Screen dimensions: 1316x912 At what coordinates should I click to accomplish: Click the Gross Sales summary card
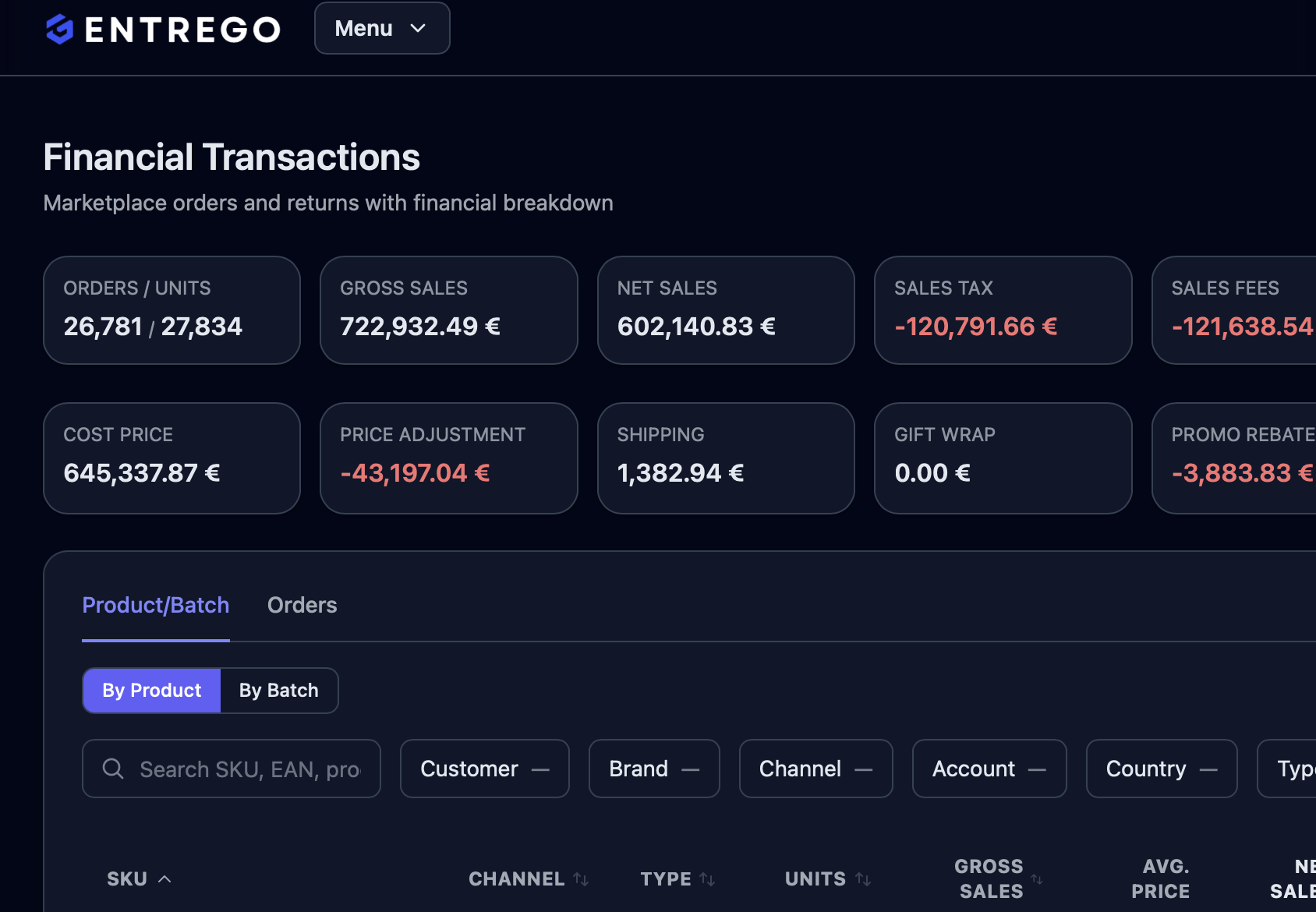[x=448, y=310]
